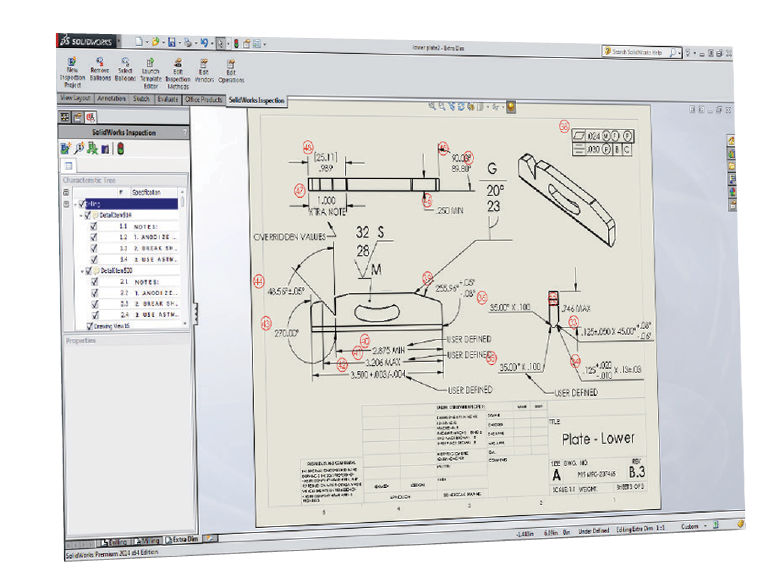Open the Undo dropdown arrow
774x581 pixels.
click(x=210, y=42)
